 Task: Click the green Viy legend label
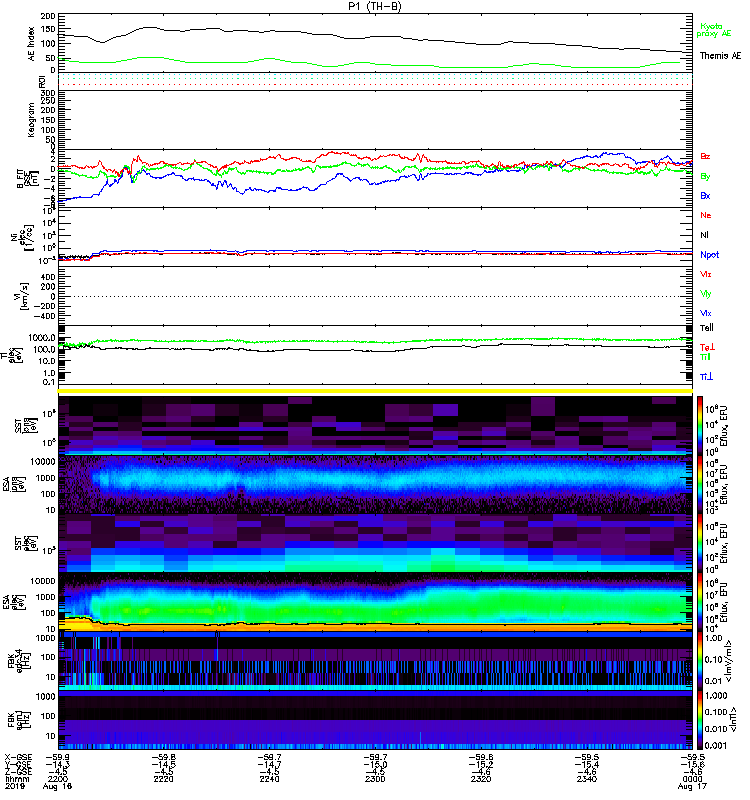tap(706, 294)
